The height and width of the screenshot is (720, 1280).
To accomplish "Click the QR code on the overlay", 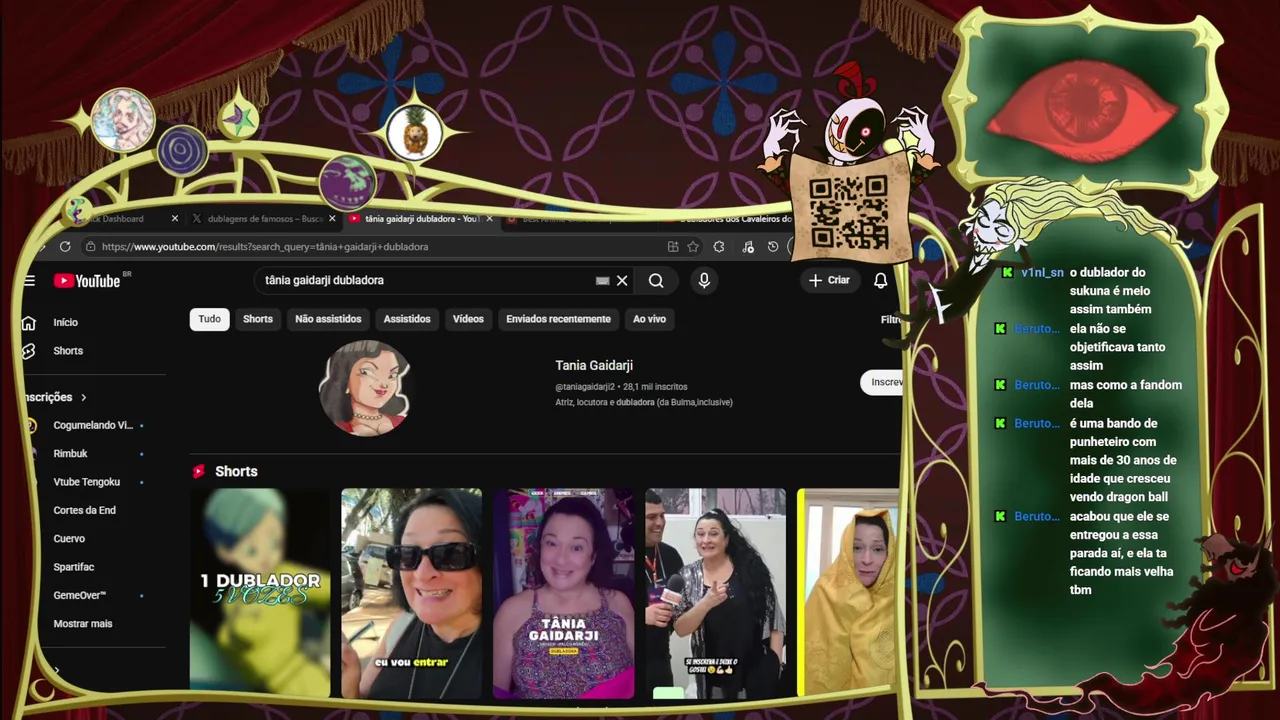I will [848, 212].
